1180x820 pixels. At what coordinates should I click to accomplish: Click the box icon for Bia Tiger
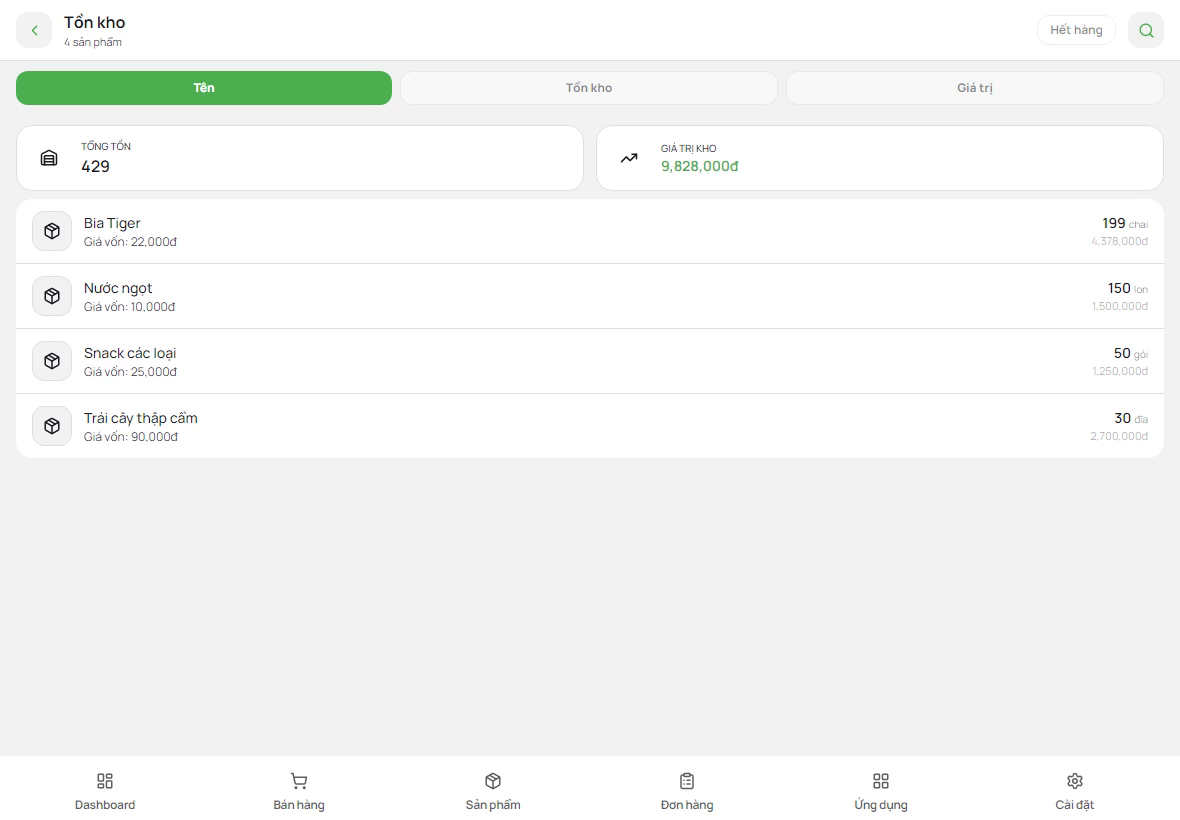click(52, 231)
